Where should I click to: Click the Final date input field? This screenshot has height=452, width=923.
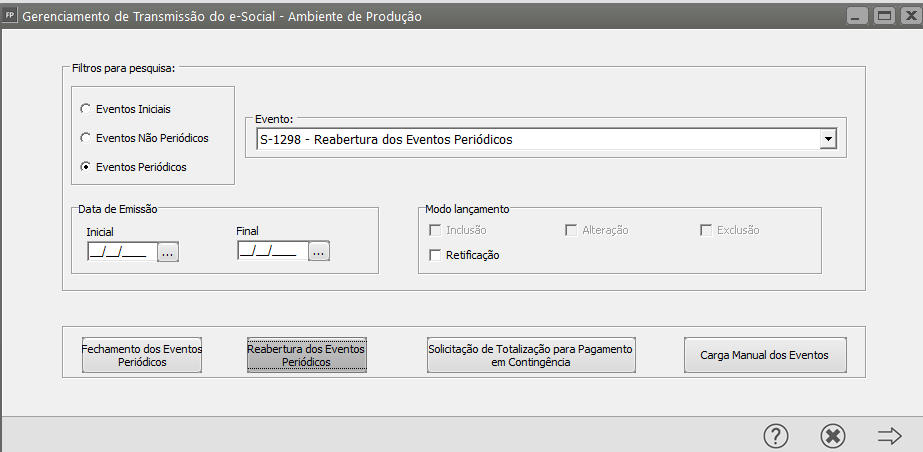[271, 252]
